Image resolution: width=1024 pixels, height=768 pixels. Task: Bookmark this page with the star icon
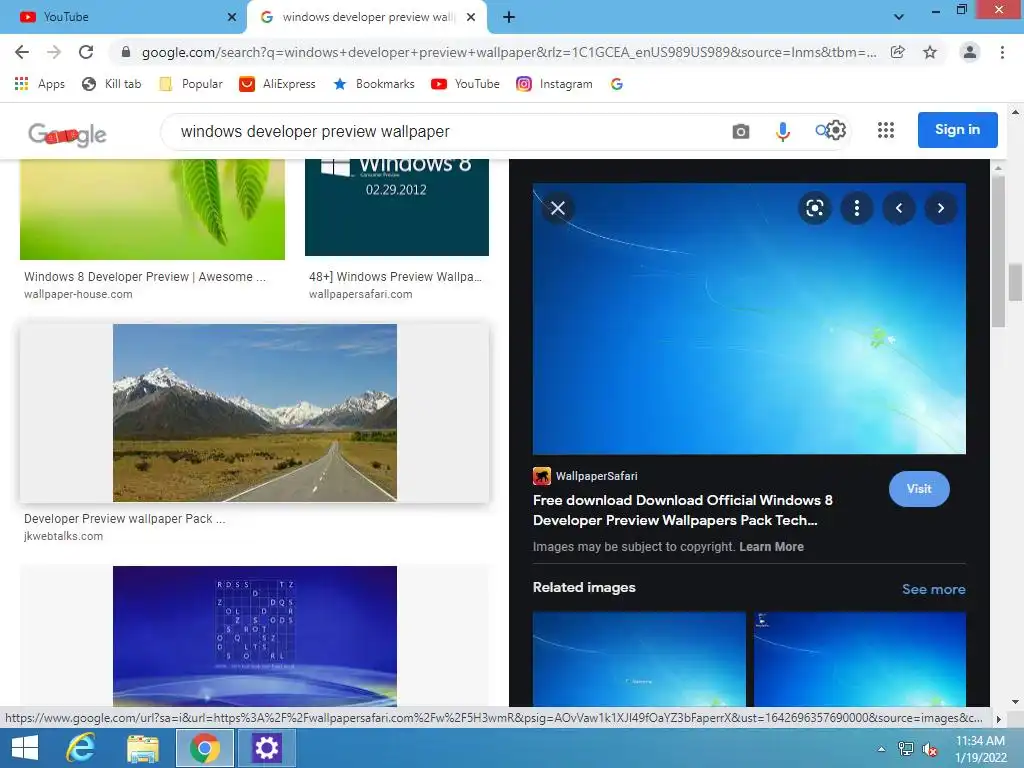click(930, 52)
